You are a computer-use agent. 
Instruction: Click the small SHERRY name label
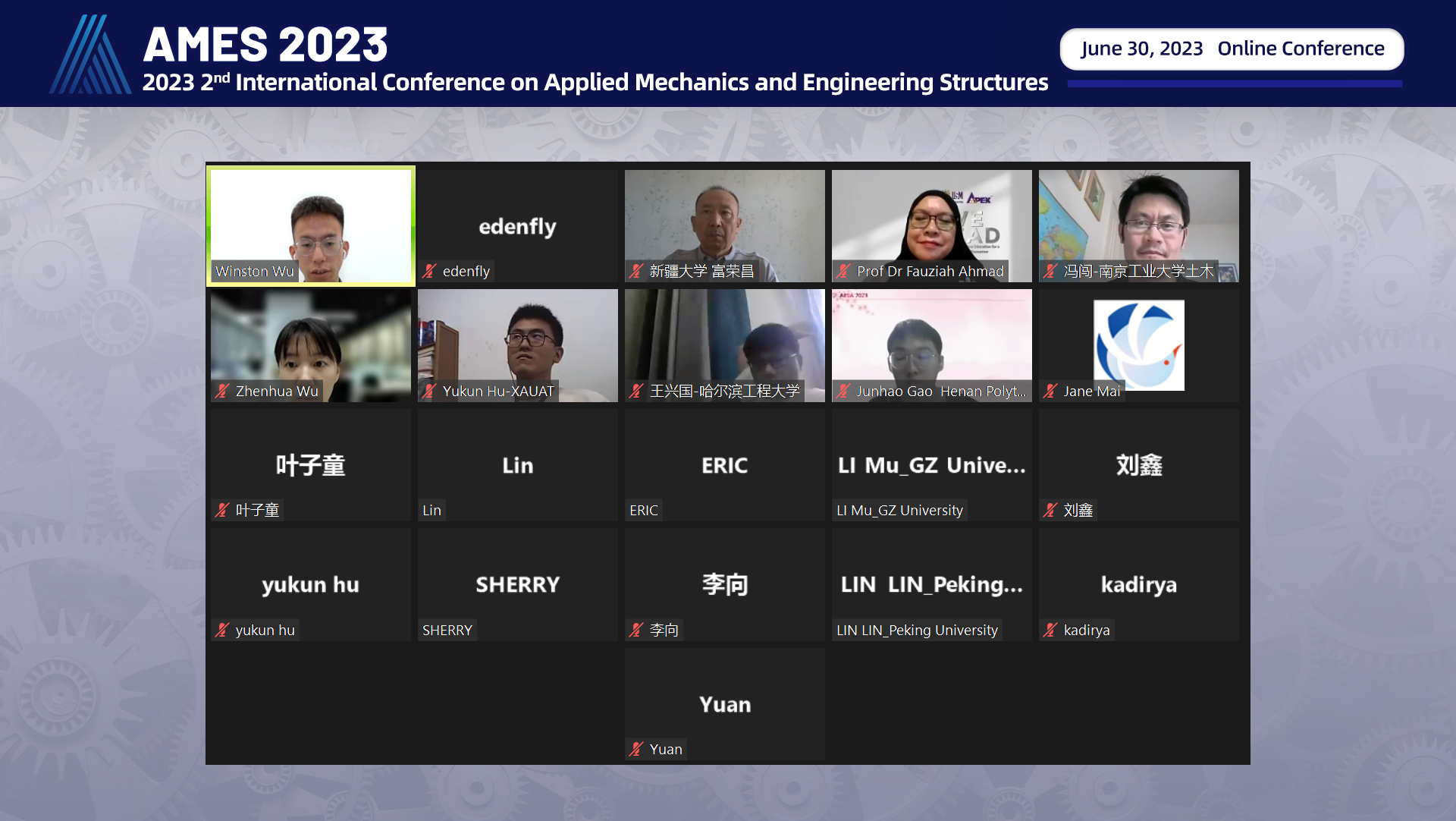point(447,630)
